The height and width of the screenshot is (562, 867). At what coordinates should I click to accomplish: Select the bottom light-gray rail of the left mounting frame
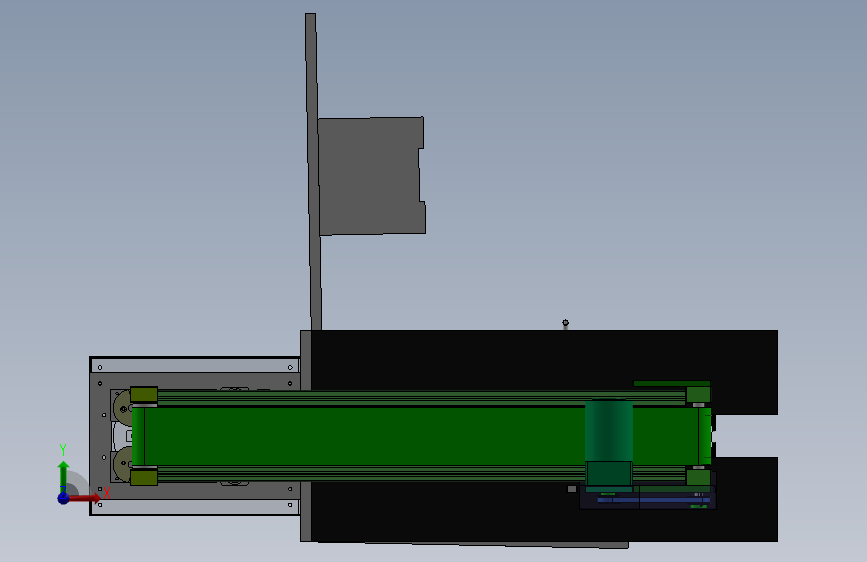pyautogui.click(x=195, y=507)
